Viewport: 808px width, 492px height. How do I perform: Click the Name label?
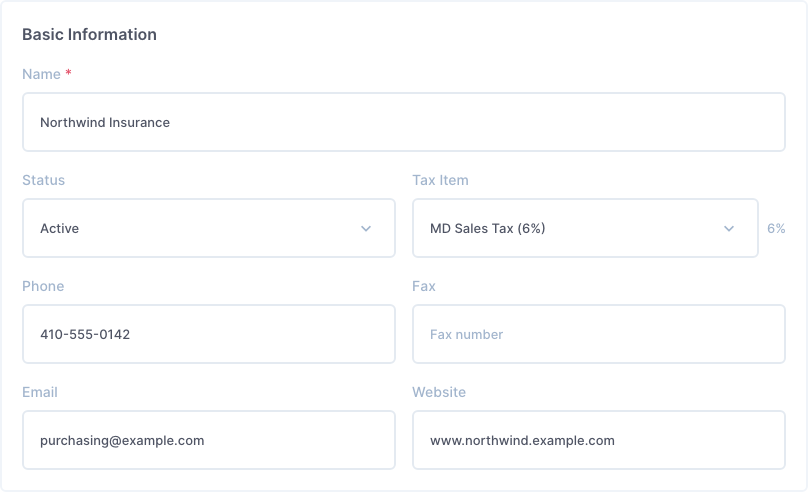pyautogui.click(x=41, y=74)
